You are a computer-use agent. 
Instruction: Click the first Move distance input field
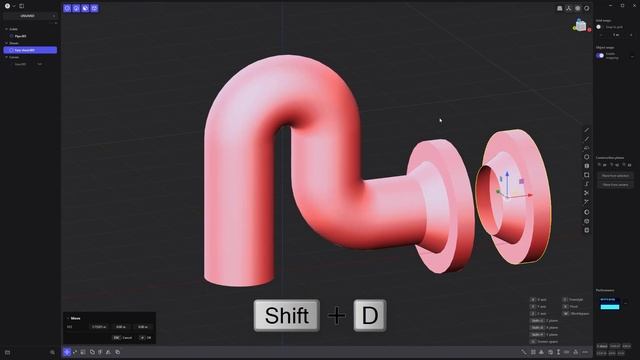pyautogui.click(x=99, y=327)
